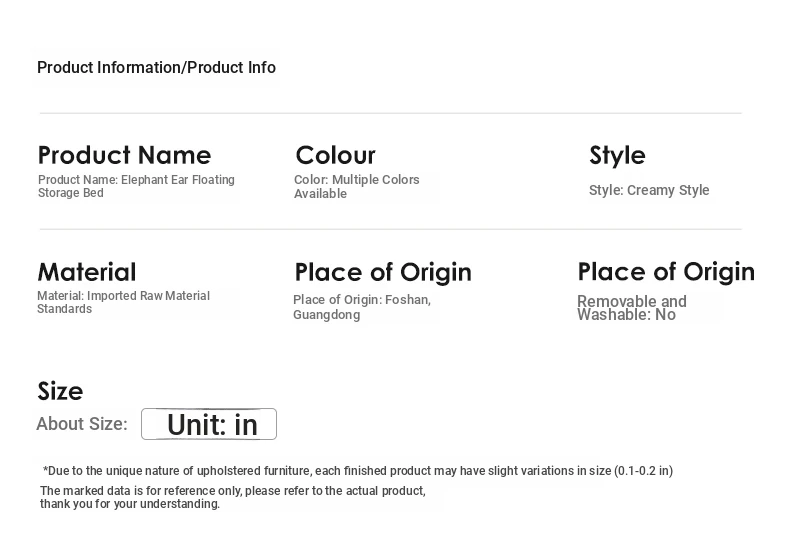Click the divider line below the title
This screenshot has height=552, width=790.
coord(390,113)
